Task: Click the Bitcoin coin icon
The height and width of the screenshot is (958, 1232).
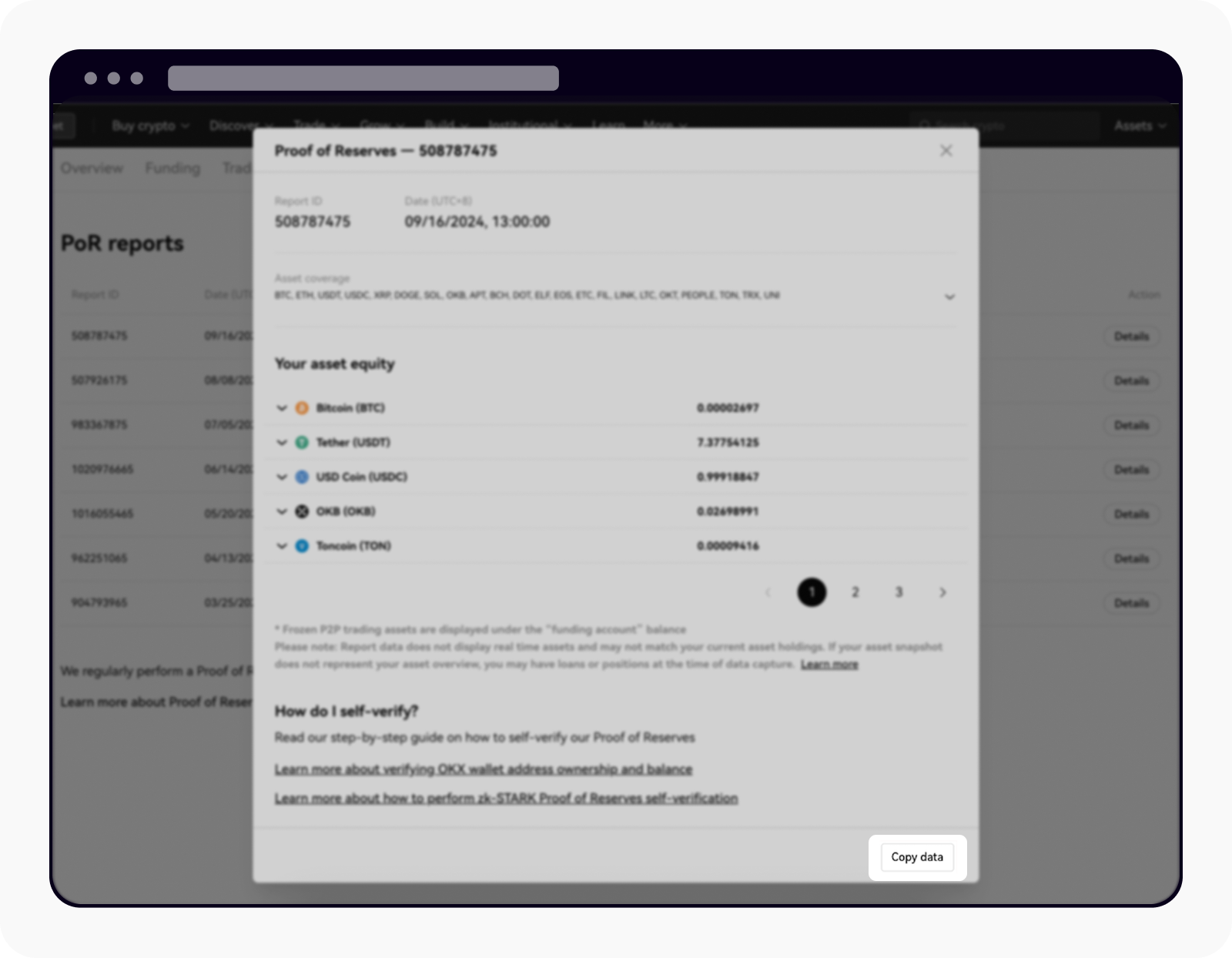Action: click(x=302, y=408)
